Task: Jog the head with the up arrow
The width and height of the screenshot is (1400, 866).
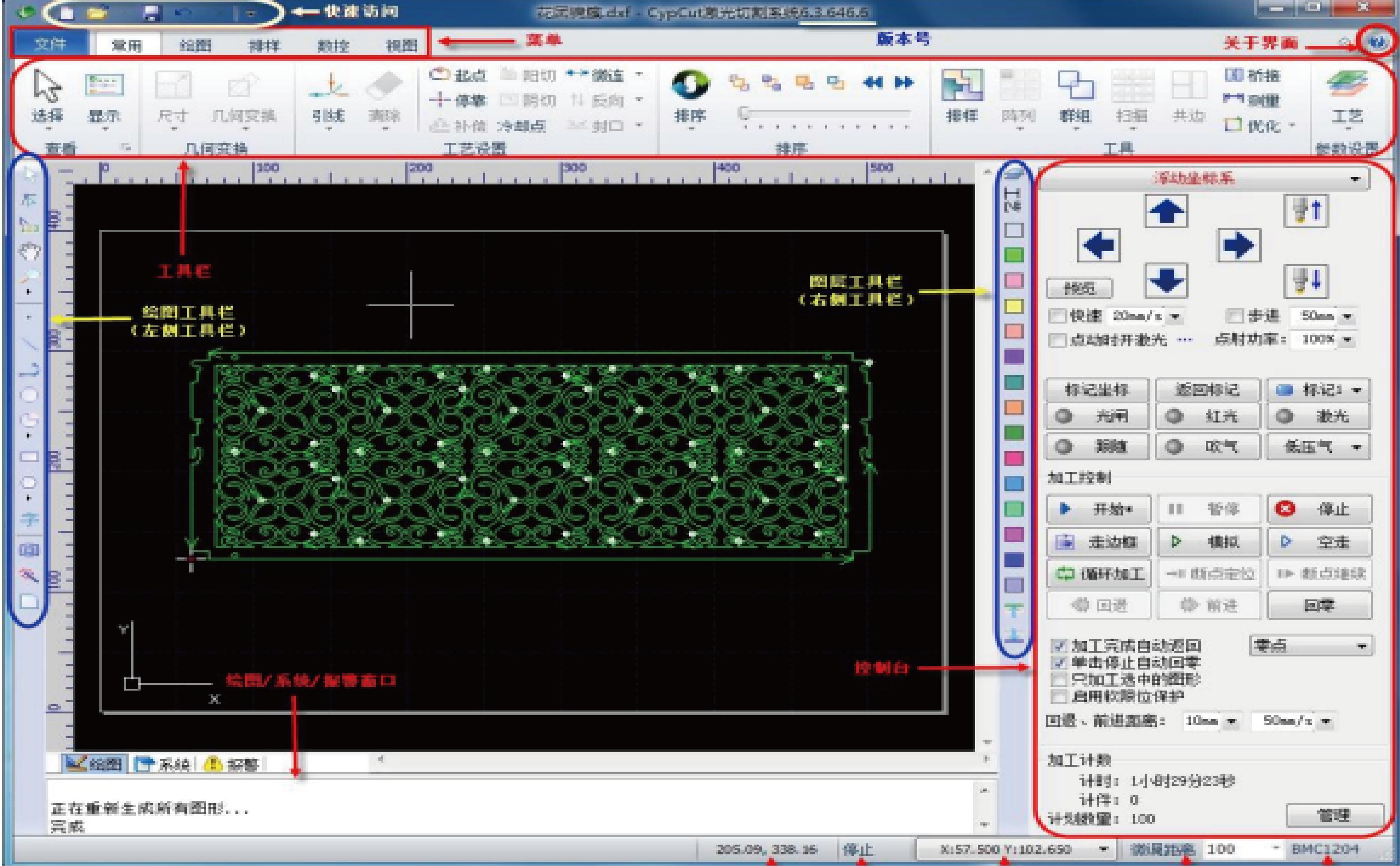Action: (1166, 211)
